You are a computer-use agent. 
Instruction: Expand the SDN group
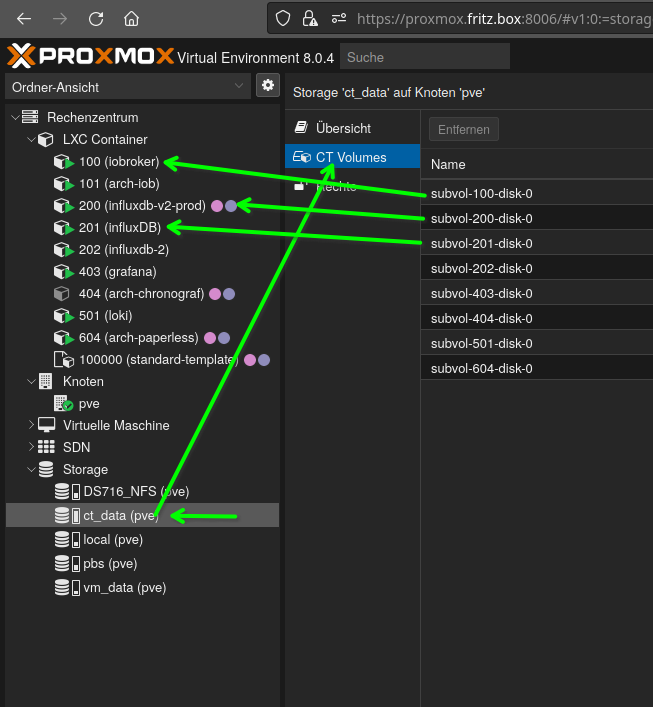click(x=31, y=447)
